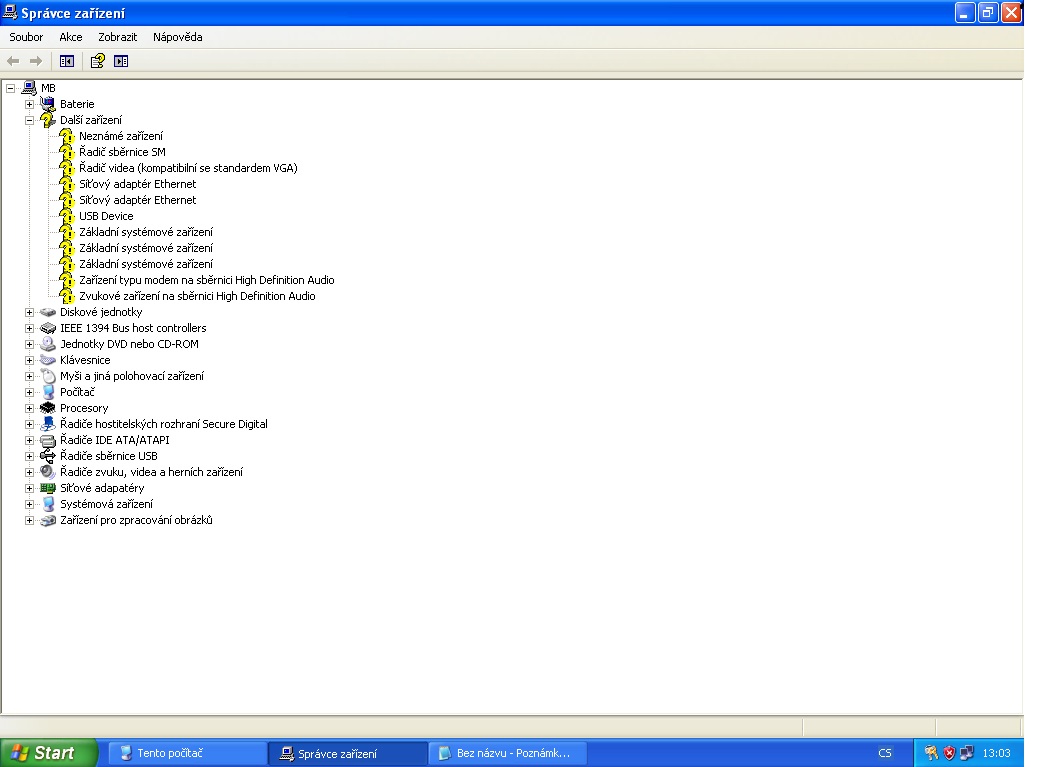The image size is (1044, 767).
Task: Click the tray icon left of the shield
Action: point(931,753)
